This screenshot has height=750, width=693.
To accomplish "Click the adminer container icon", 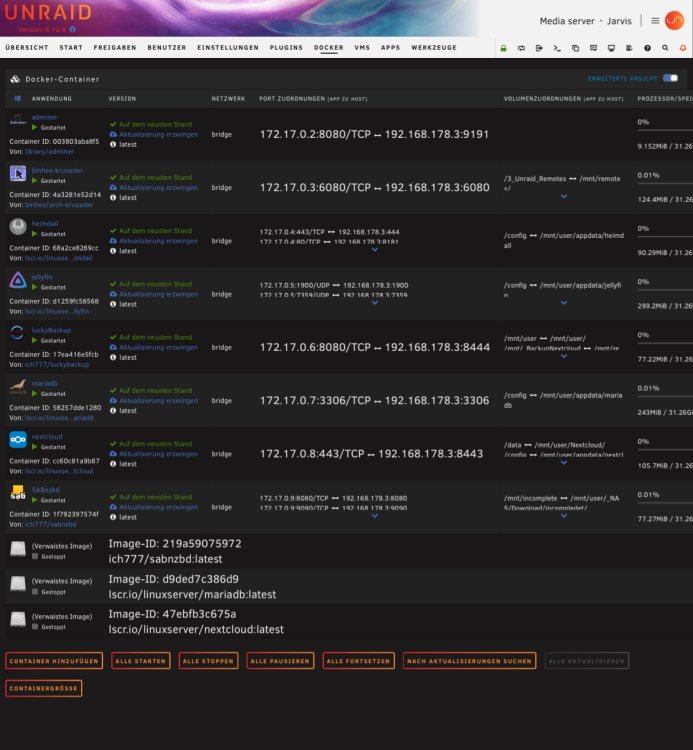I will coord(18,121).
